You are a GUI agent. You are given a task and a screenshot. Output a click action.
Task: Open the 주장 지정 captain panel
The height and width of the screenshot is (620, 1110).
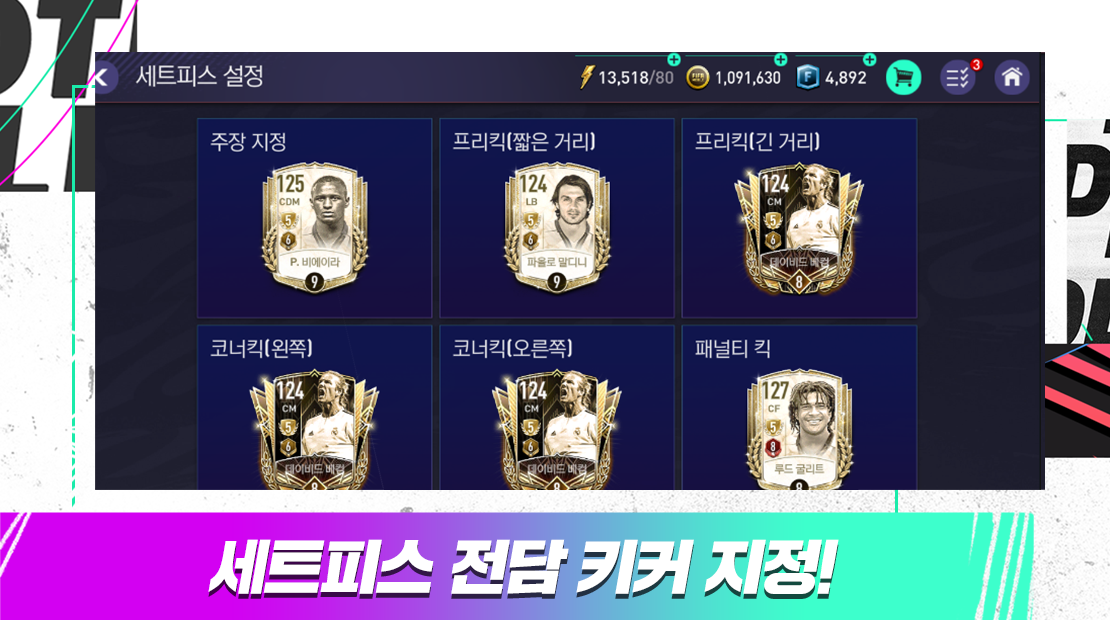tap(314, 218)
